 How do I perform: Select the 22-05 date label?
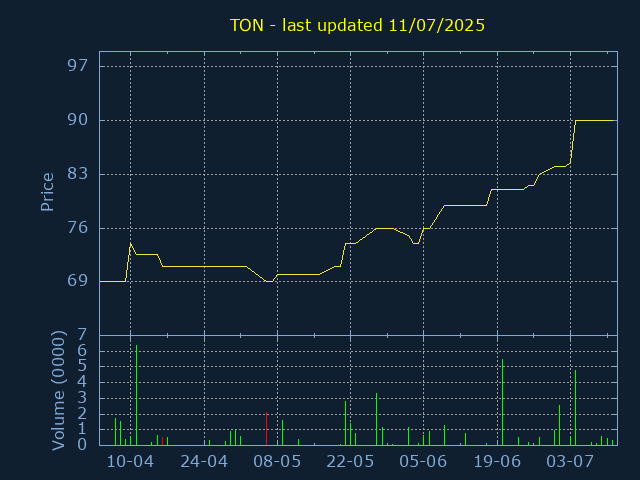[x=350, y=462]
